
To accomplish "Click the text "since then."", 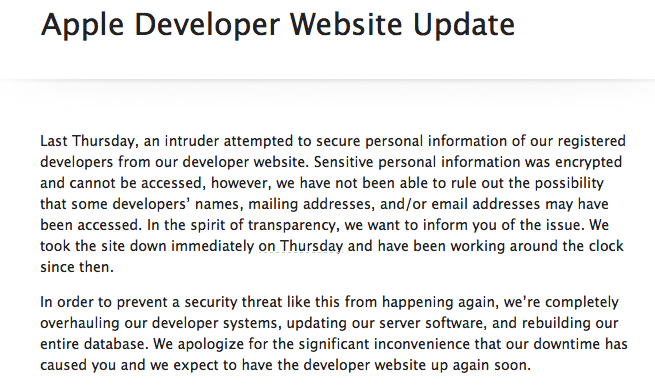I will (77, 267).
